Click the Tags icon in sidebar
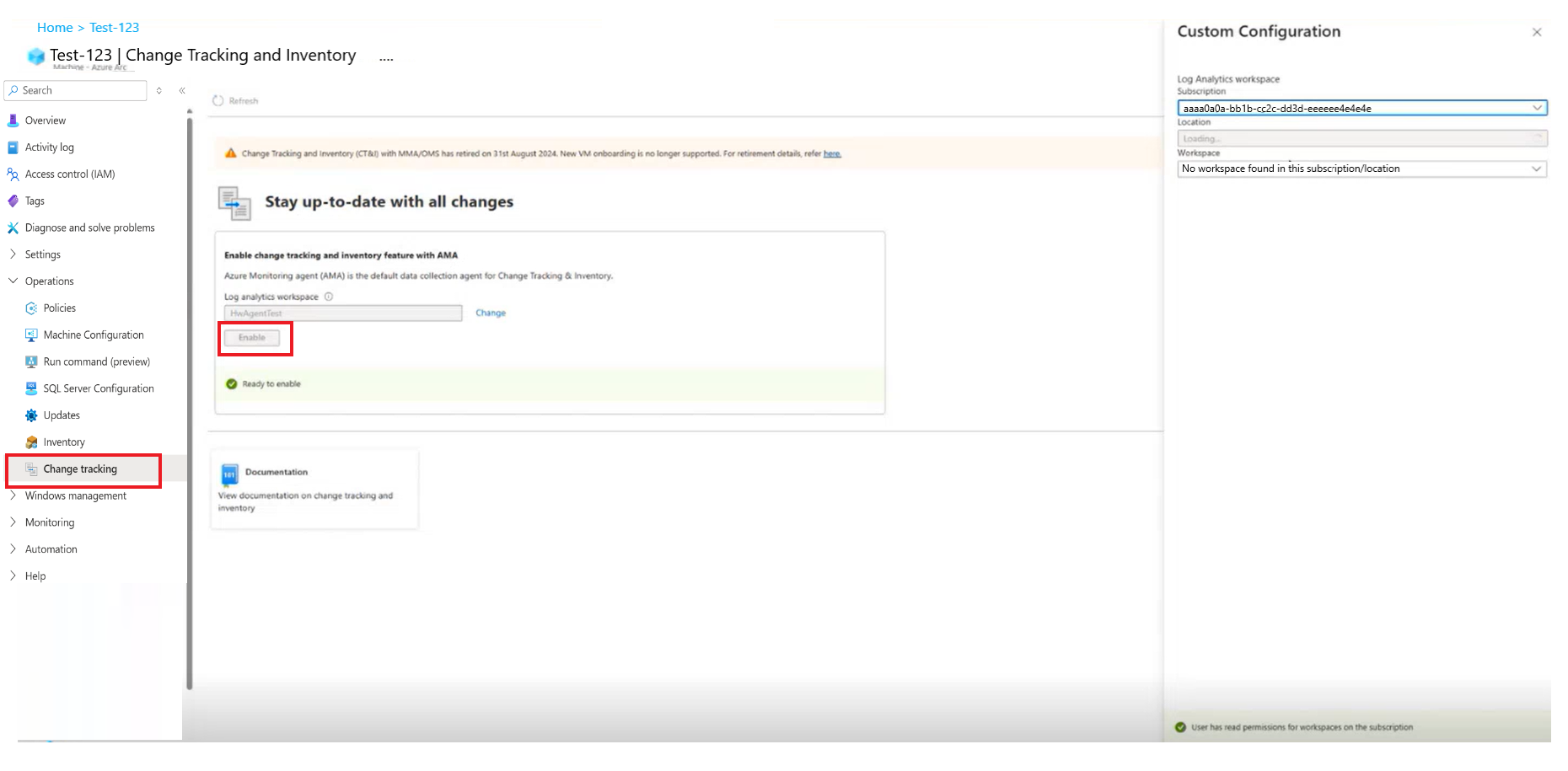Screen dimensions: 1568x771 pos(13,201)
